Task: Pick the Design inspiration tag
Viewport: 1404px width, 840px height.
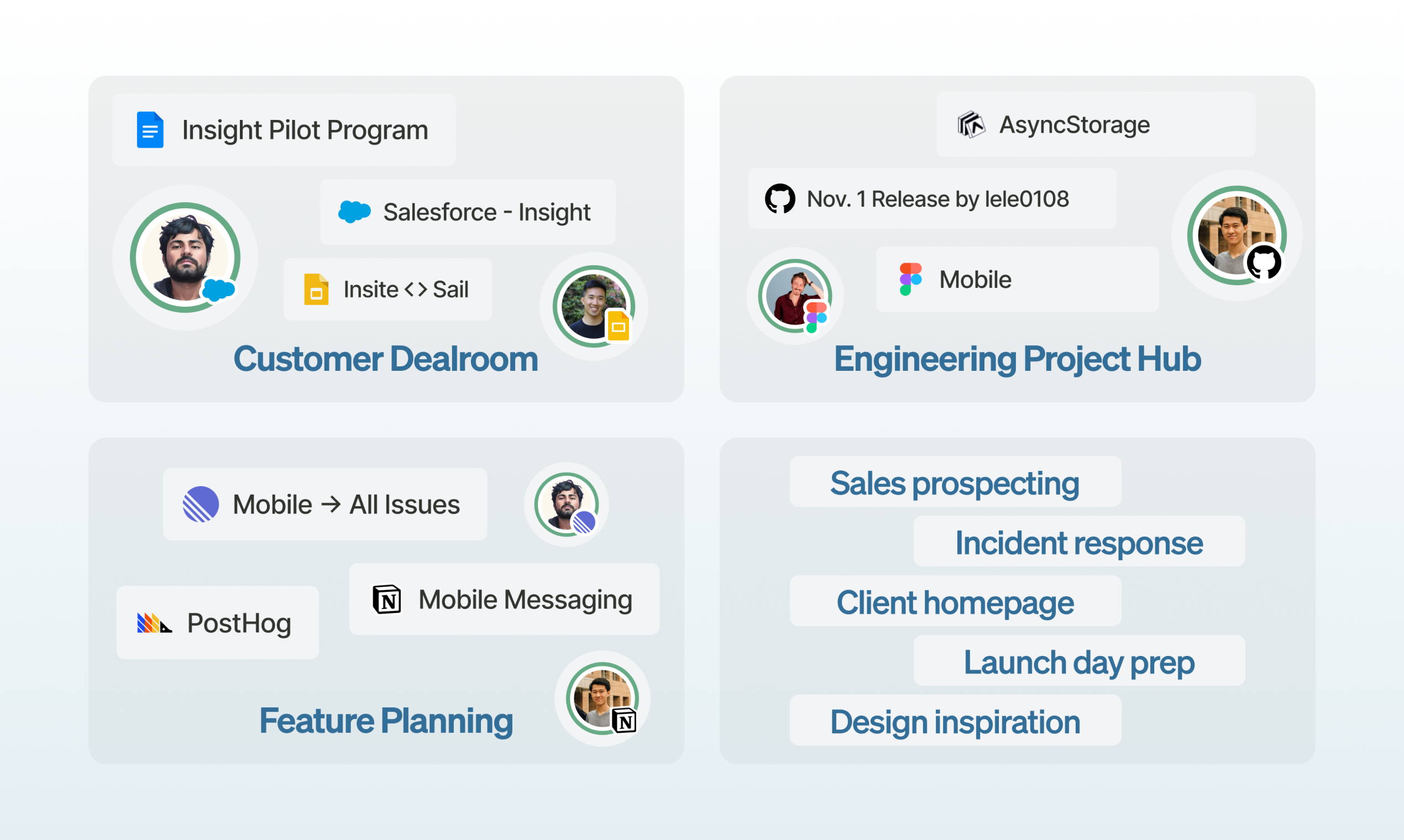Action: click(955, 721)
